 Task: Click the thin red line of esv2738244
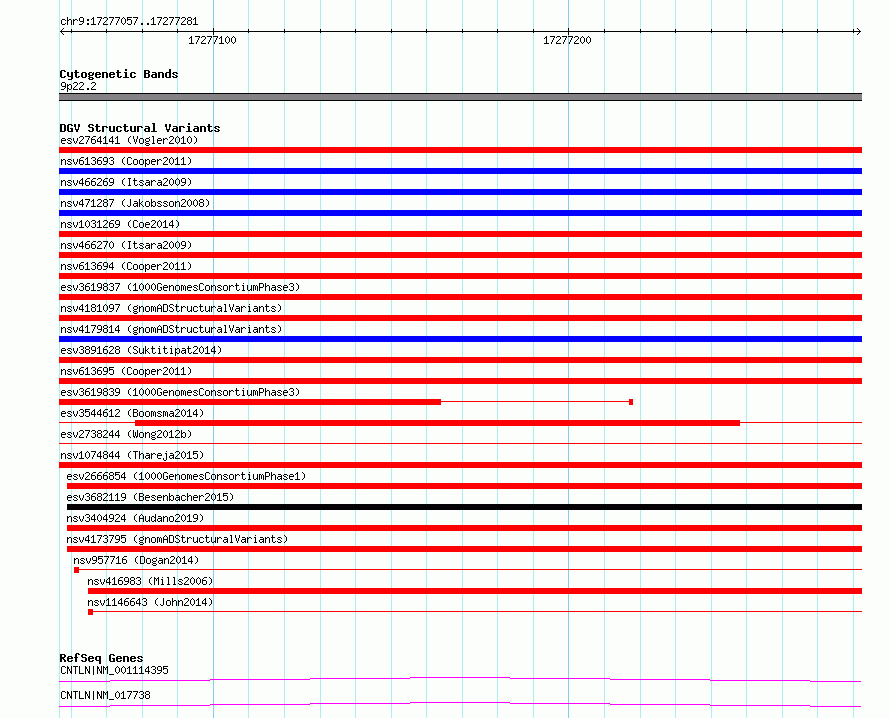click(x=460, y=443)
